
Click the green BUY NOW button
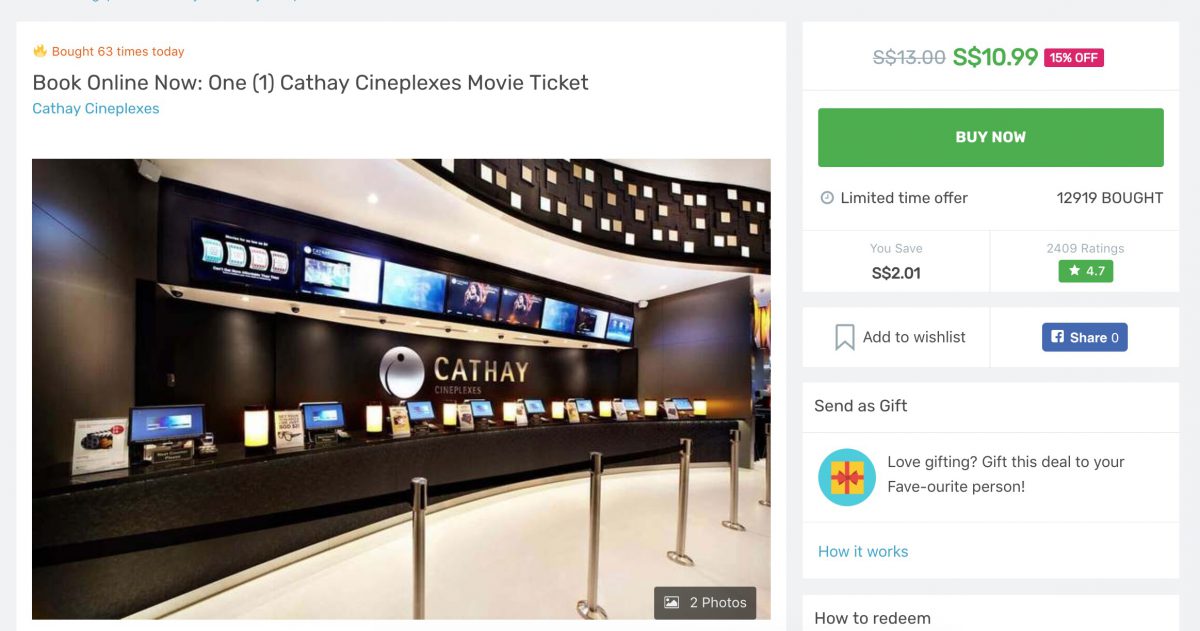pyautogui.click(x=990, y=136)
